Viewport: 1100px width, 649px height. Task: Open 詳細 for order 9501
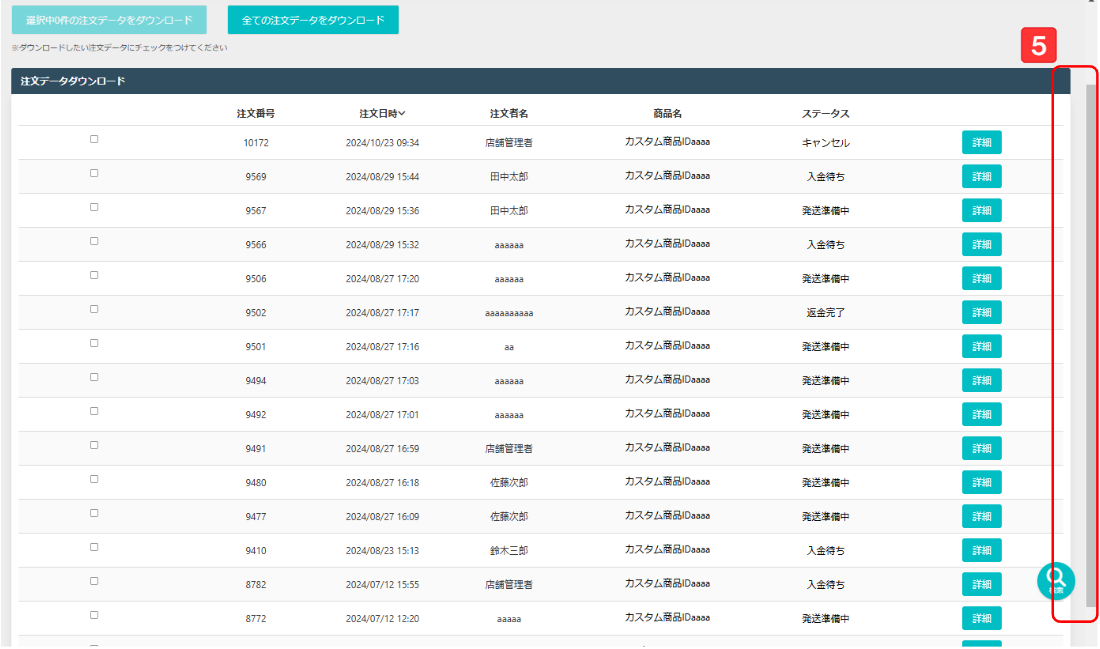pos(981,347)
